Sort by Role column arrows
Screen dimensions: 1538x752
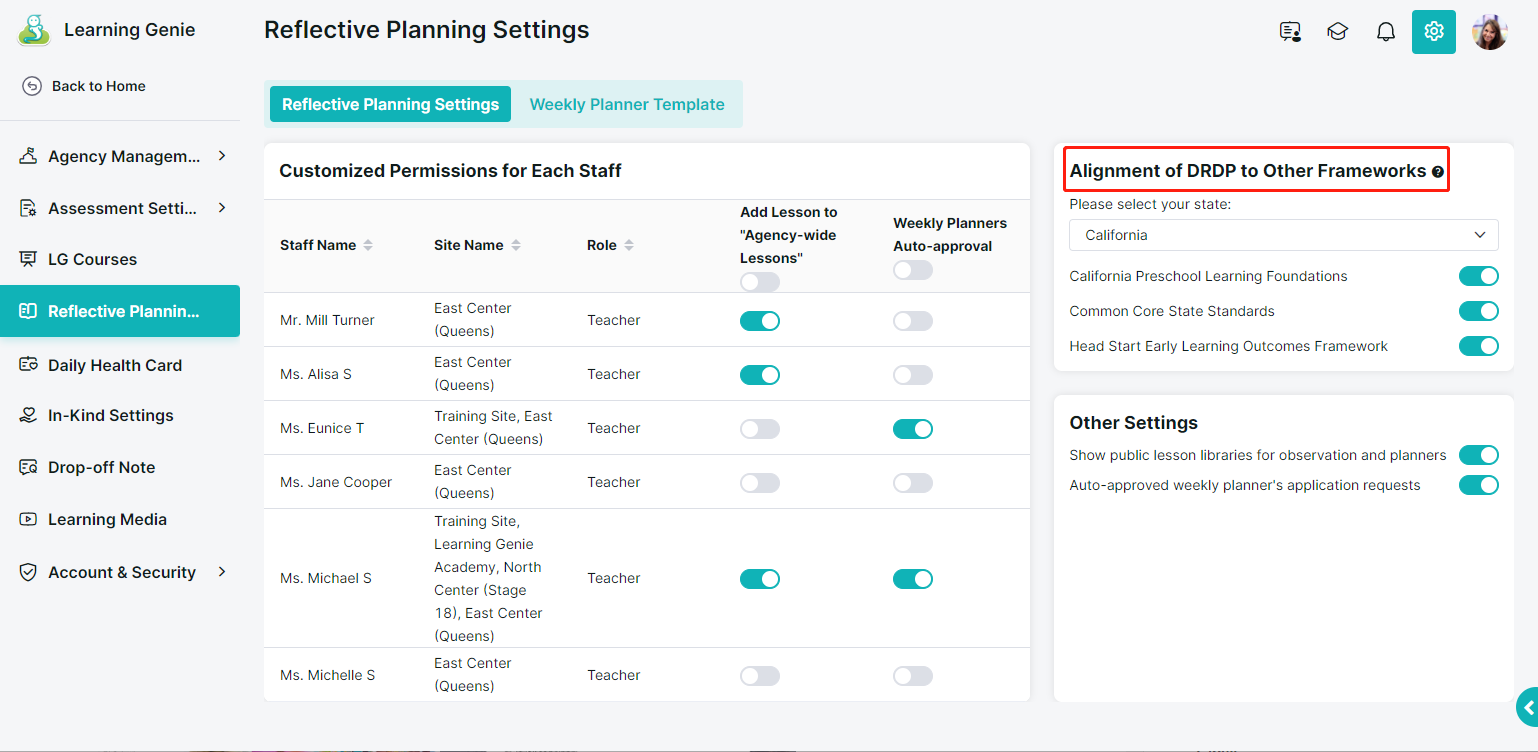tap(631, 245)
